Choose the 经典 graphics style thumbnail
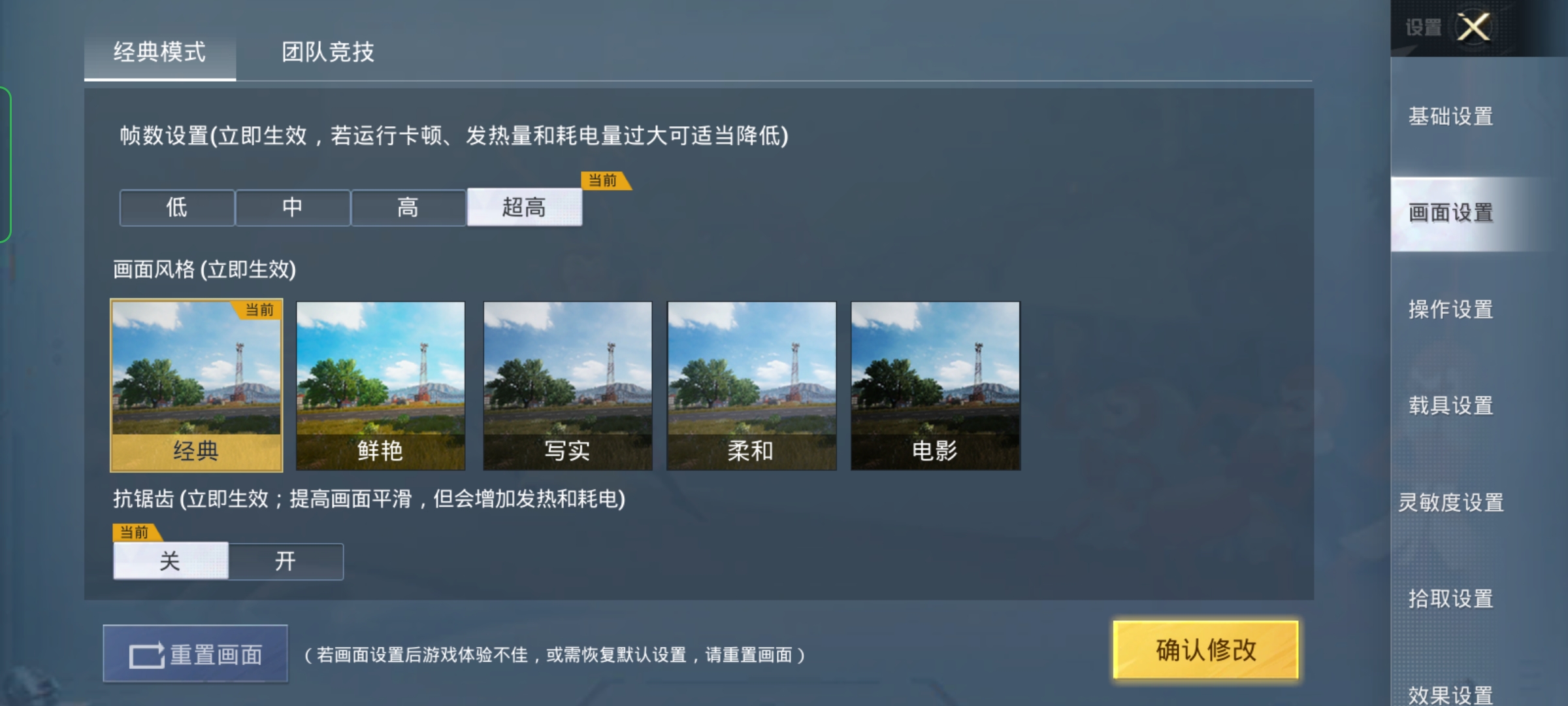Image resolution: width=1568 pixels, height=706 pixels. point(197,385)
